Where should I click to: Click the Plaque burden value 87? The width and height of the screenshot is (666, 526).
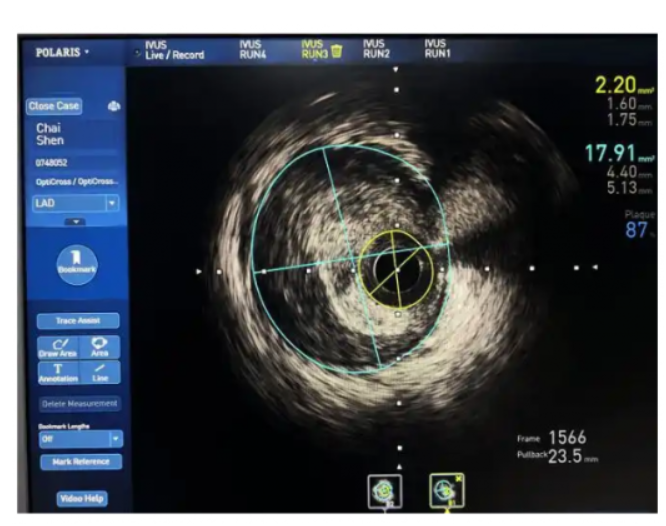pos(637,230)
